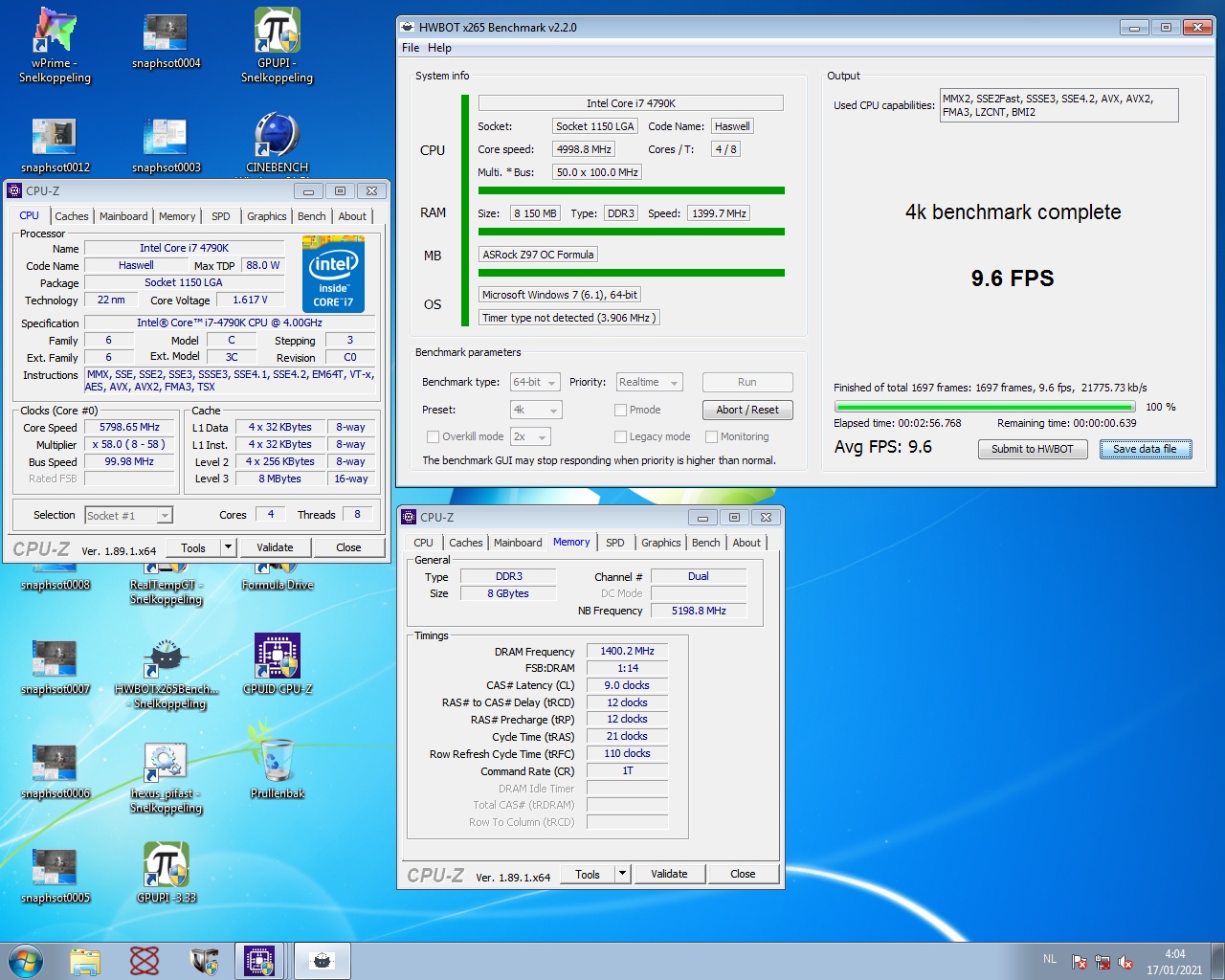
Task: Open Graphics tab in the Memory CPU-Z window
Action: tap(661, 543)
